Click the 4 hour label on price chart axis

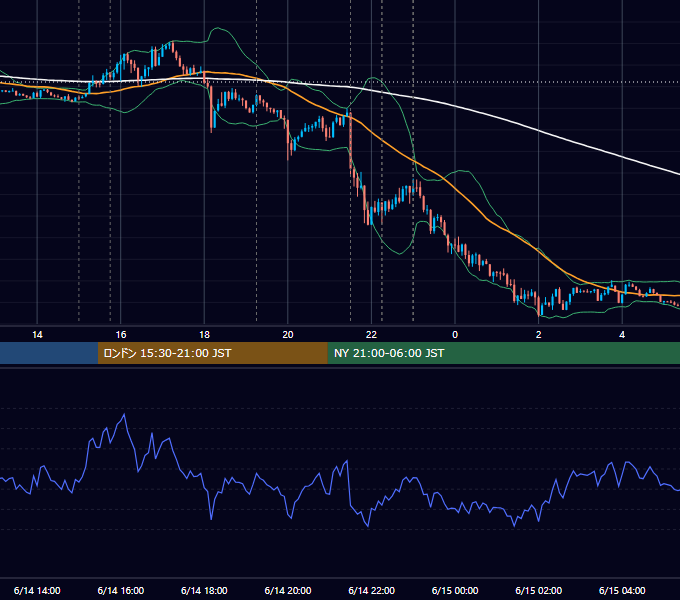622,335
